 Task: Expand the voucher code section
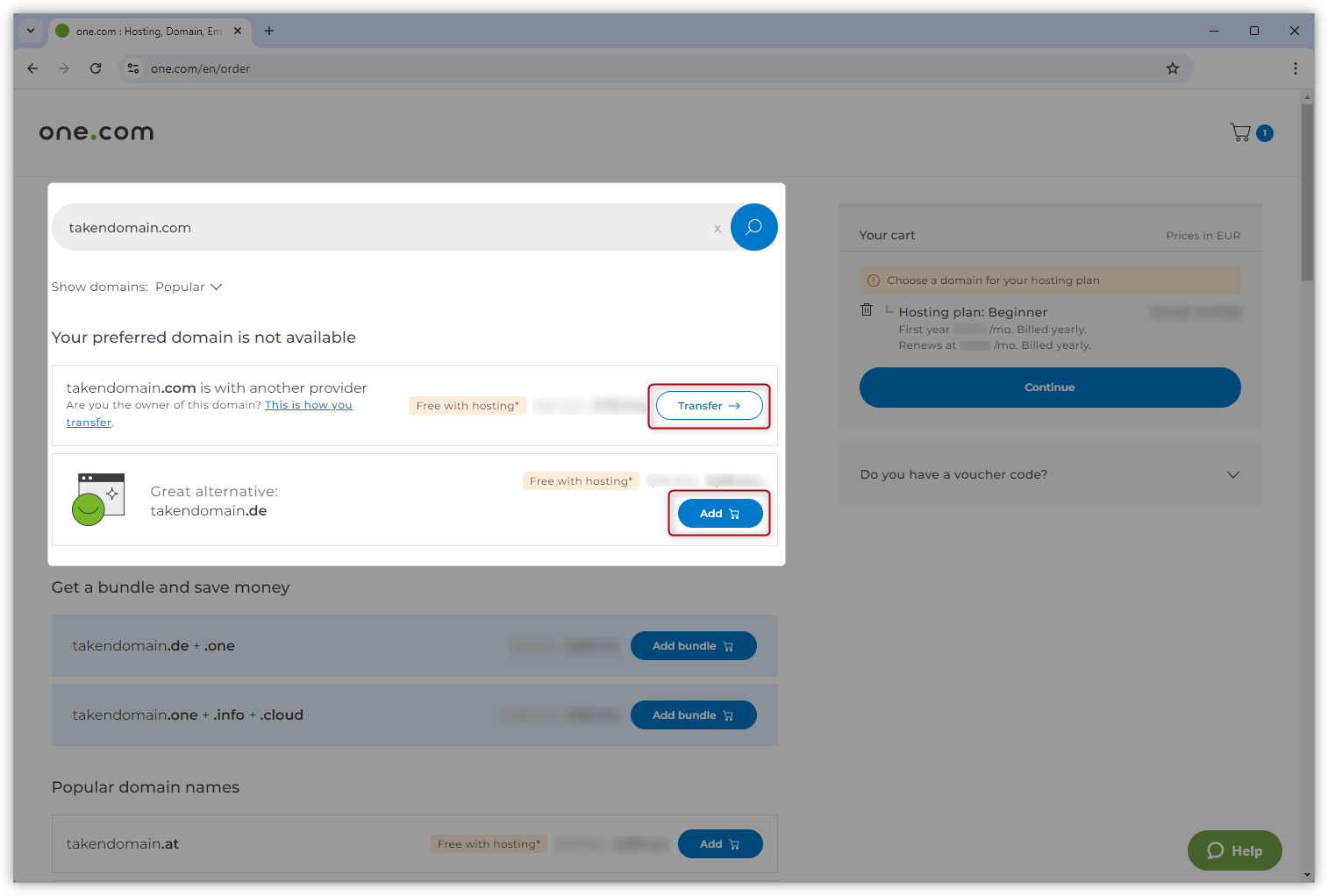[x=1232, y=474]
